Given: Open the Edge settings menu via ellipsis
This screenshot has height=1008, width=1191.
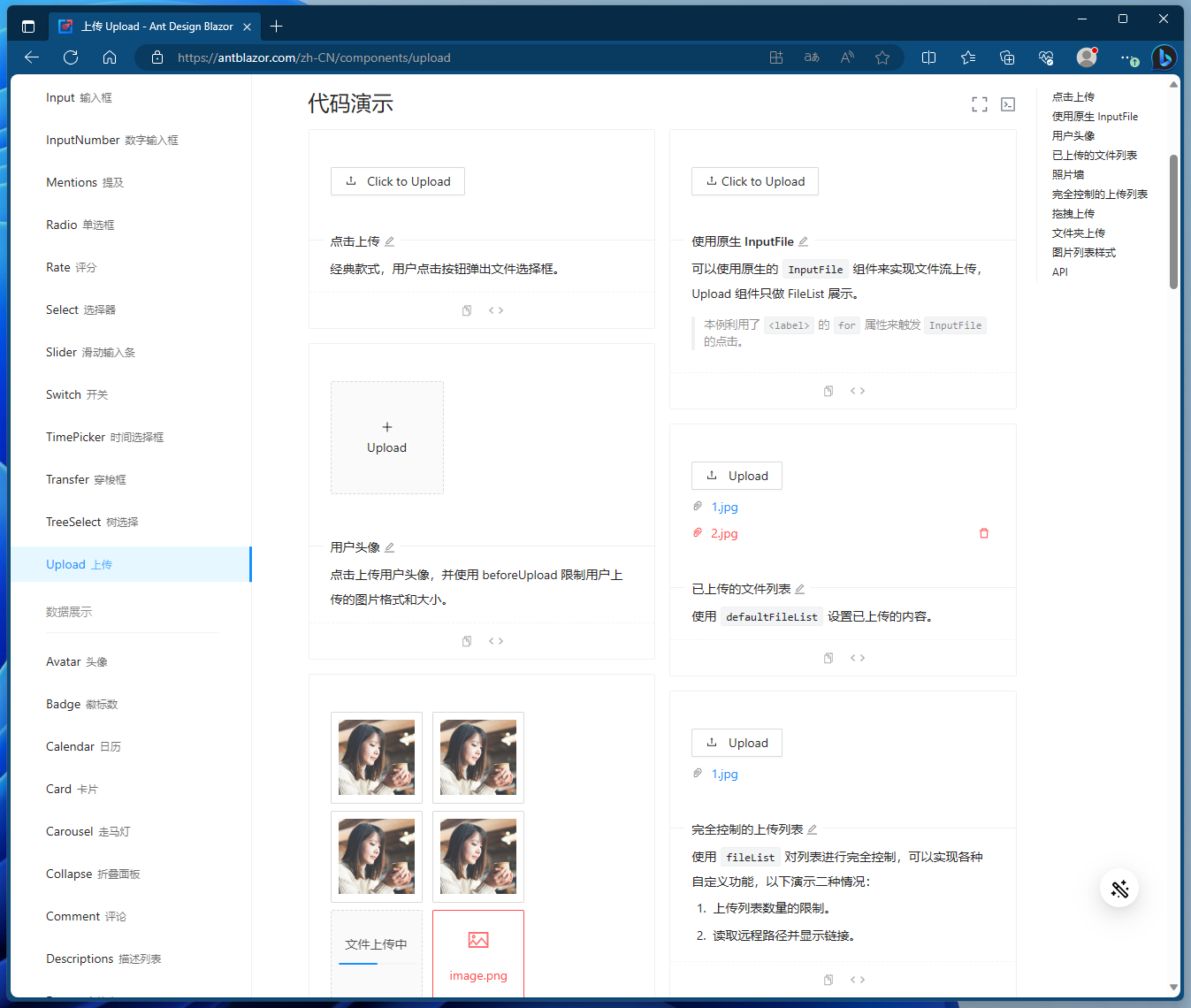Looking at the screenshot, I should point(1126,57).
